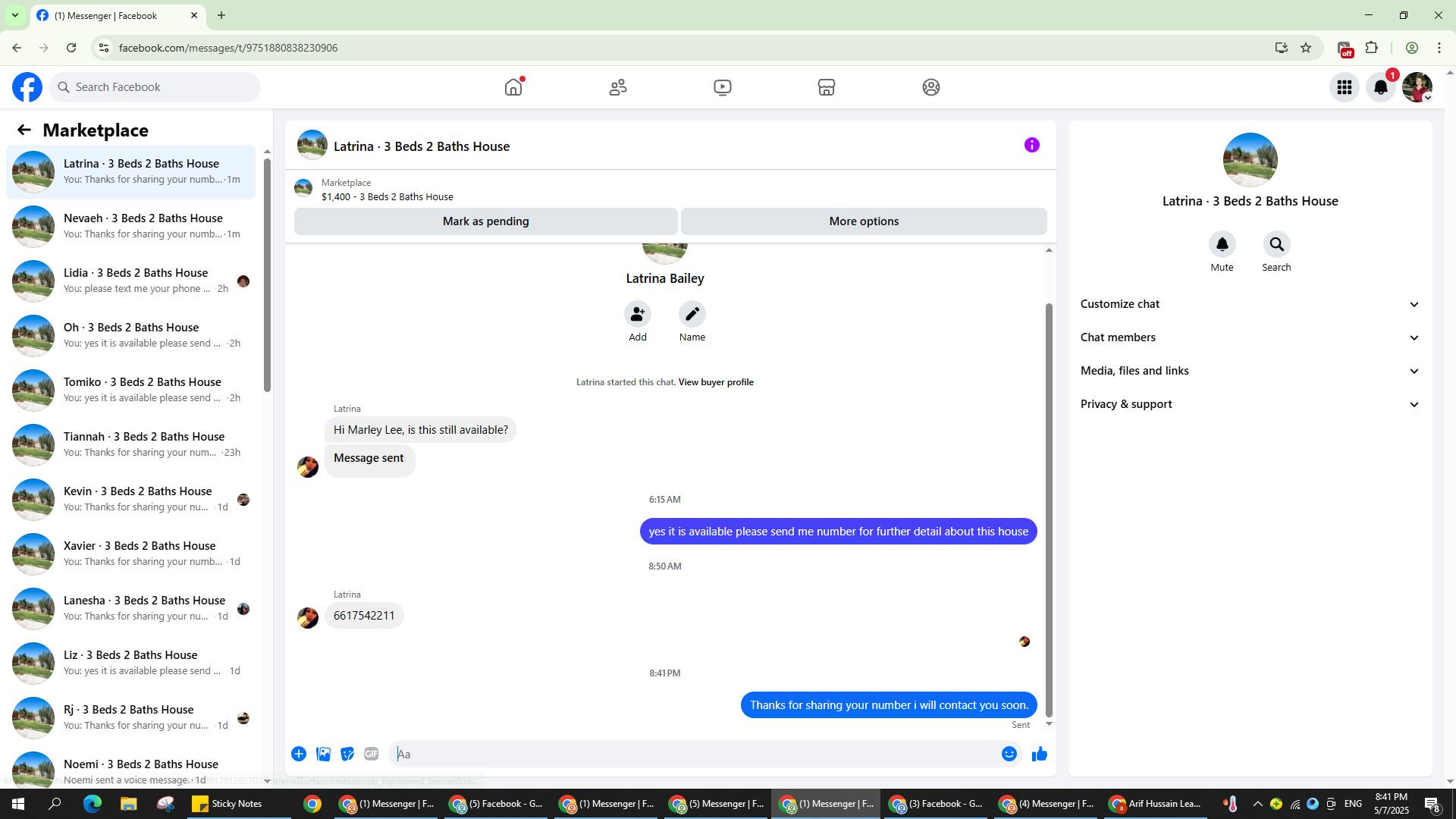The width and height of the screenshot is (1456, 819).
Task: Attach a photo using the image icon
Action: (x=323, y=754)
